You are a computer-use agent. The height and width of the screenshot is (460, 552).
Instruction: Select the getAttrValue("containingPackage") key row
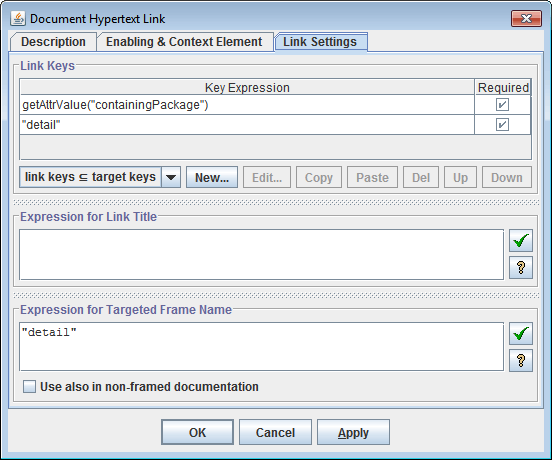click(247, 105)
